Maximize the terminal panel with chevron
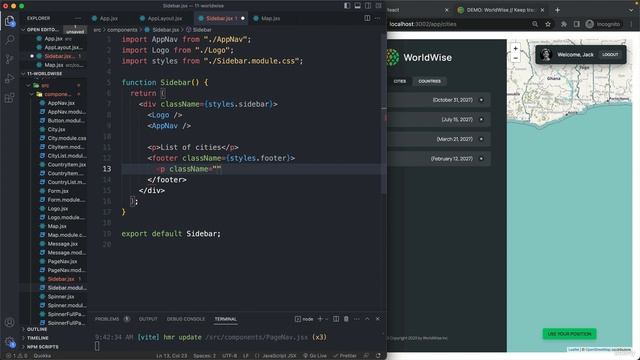This screenshot has height=360, width=640. 367,319
